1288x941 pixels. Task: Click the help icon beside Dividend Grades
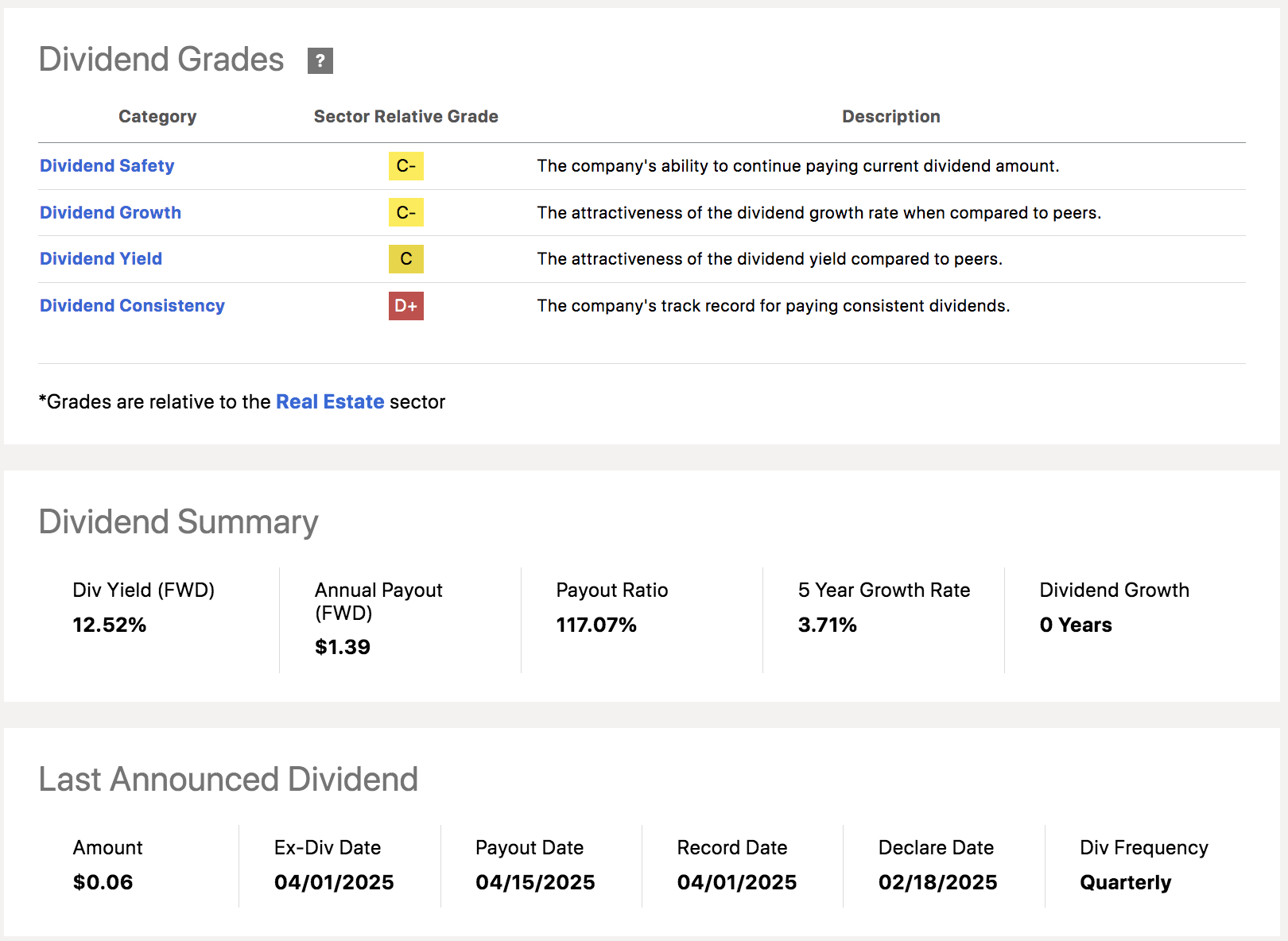click(320, 60)
